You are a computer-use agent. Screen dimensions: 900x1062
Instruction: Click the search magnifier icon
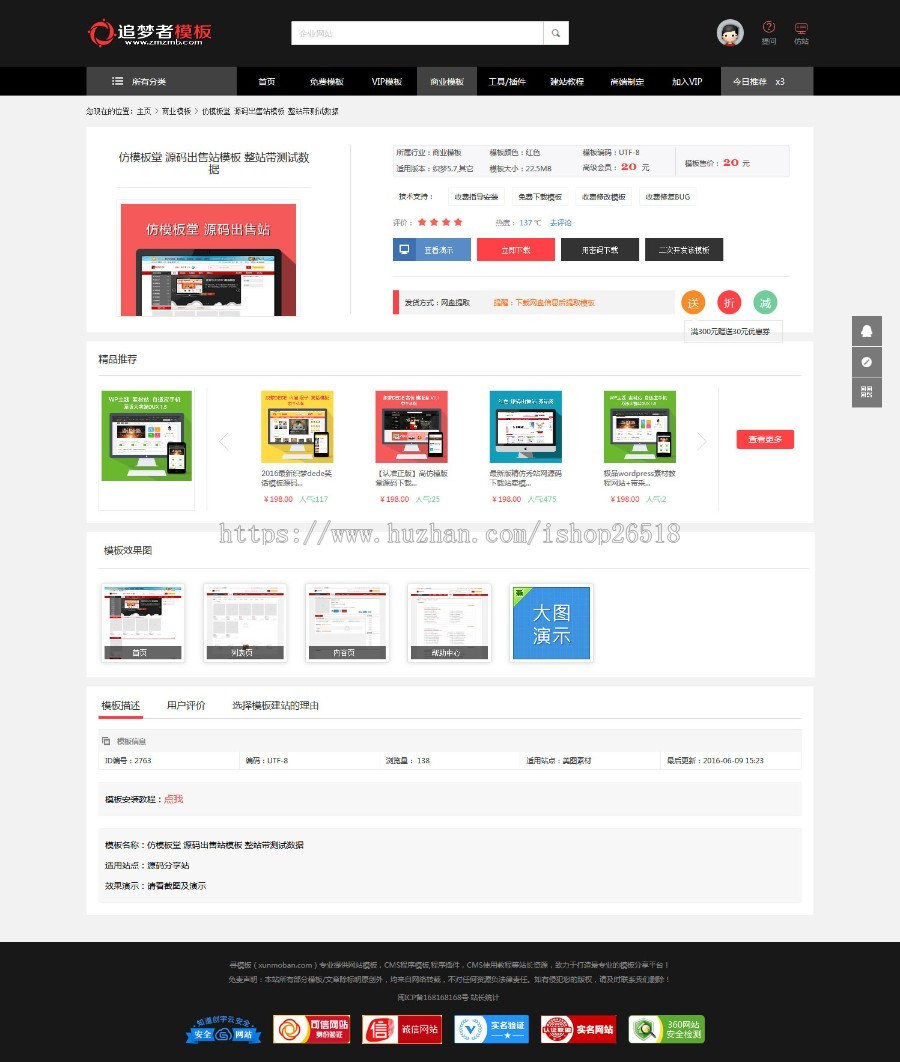(556, 33)
